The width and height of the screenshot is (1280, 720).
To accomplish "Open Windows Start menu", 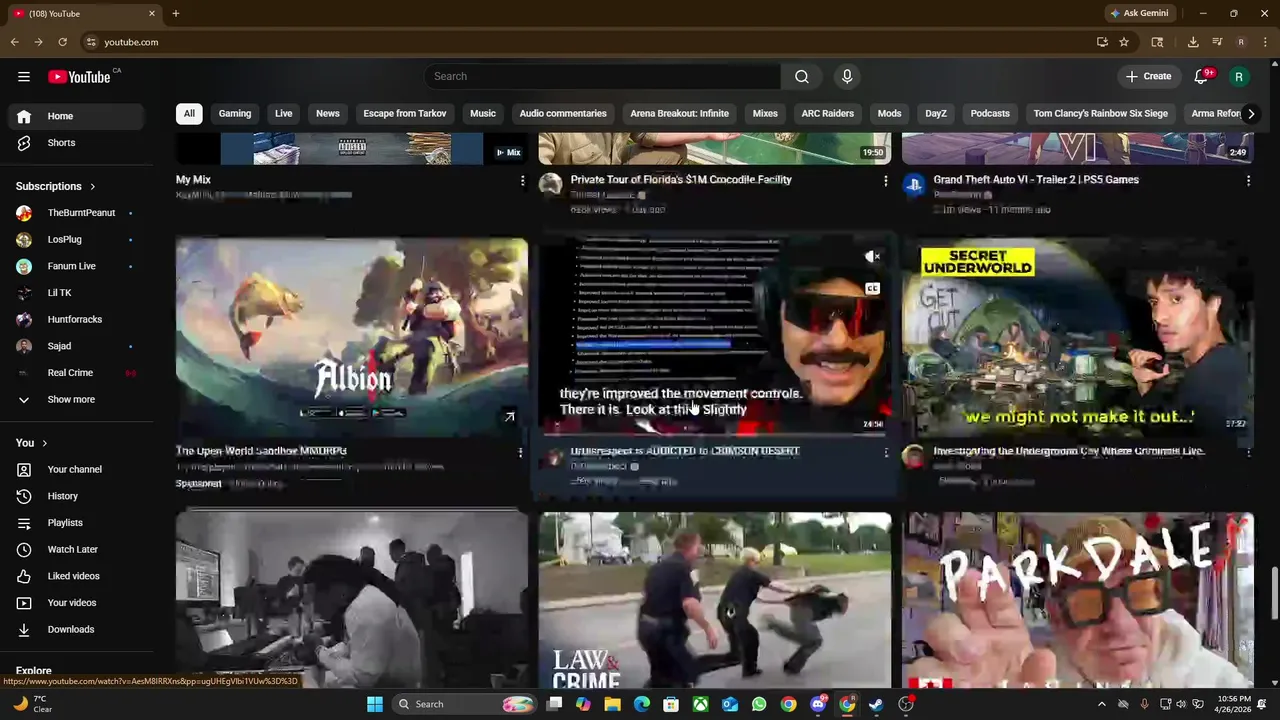I will [x=375, y=704].
